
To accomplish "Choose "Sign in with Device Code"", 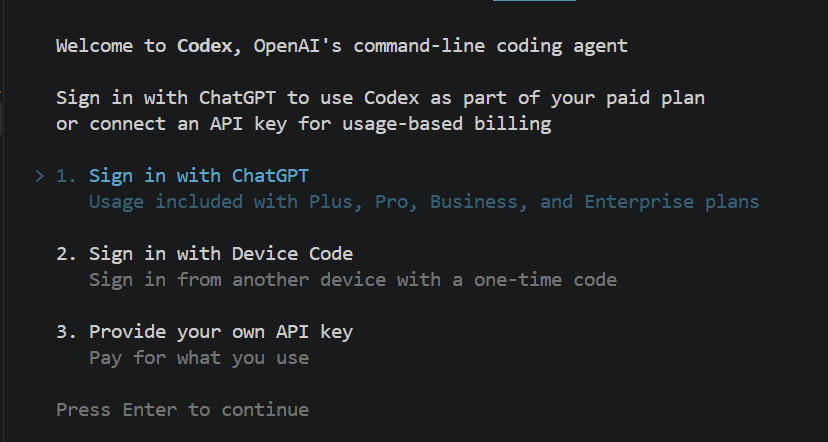I will pos(220,254).
